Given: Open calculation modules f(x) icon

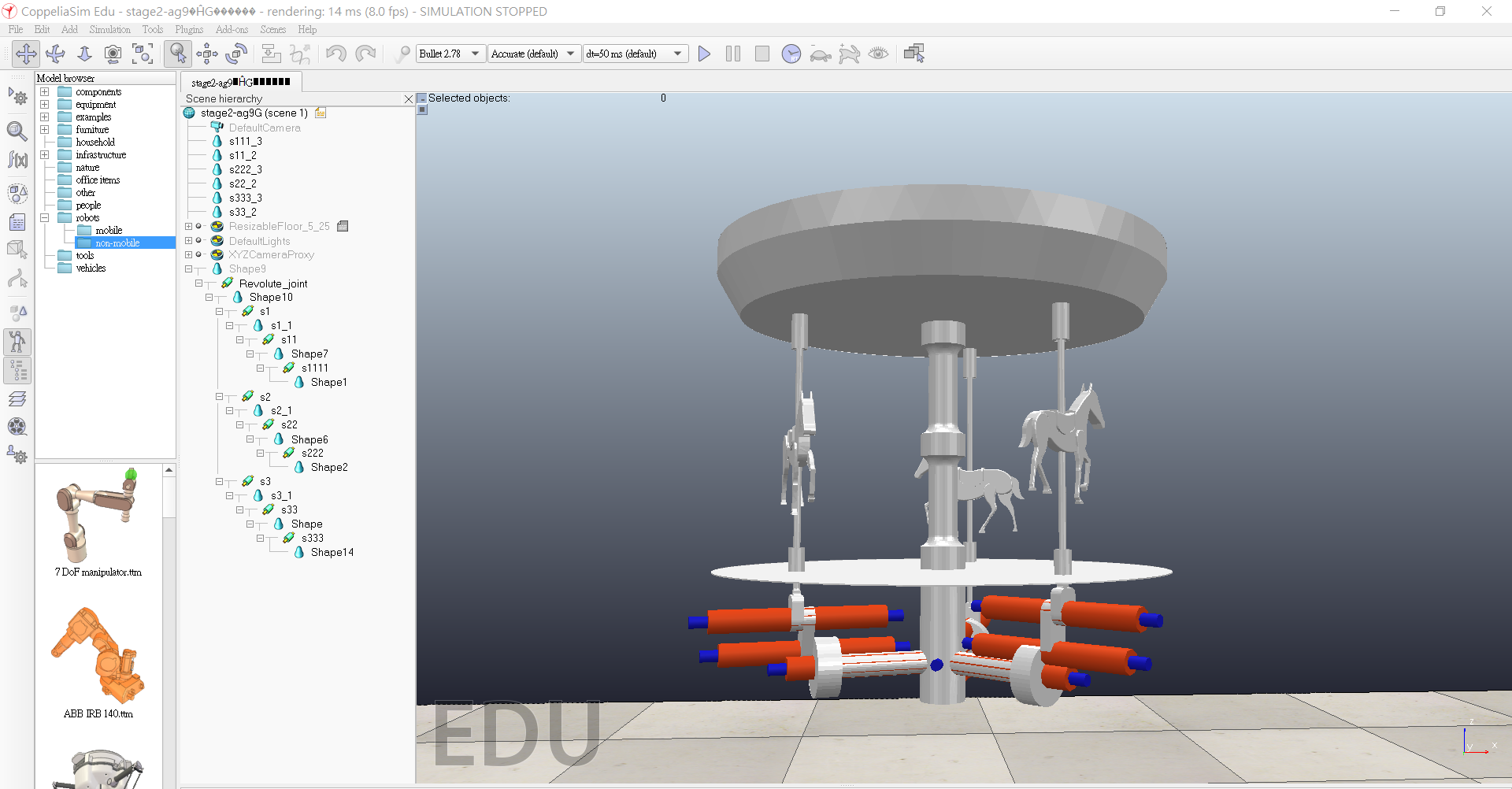Looking at the screenshot, I should click(x=17, y=160).
